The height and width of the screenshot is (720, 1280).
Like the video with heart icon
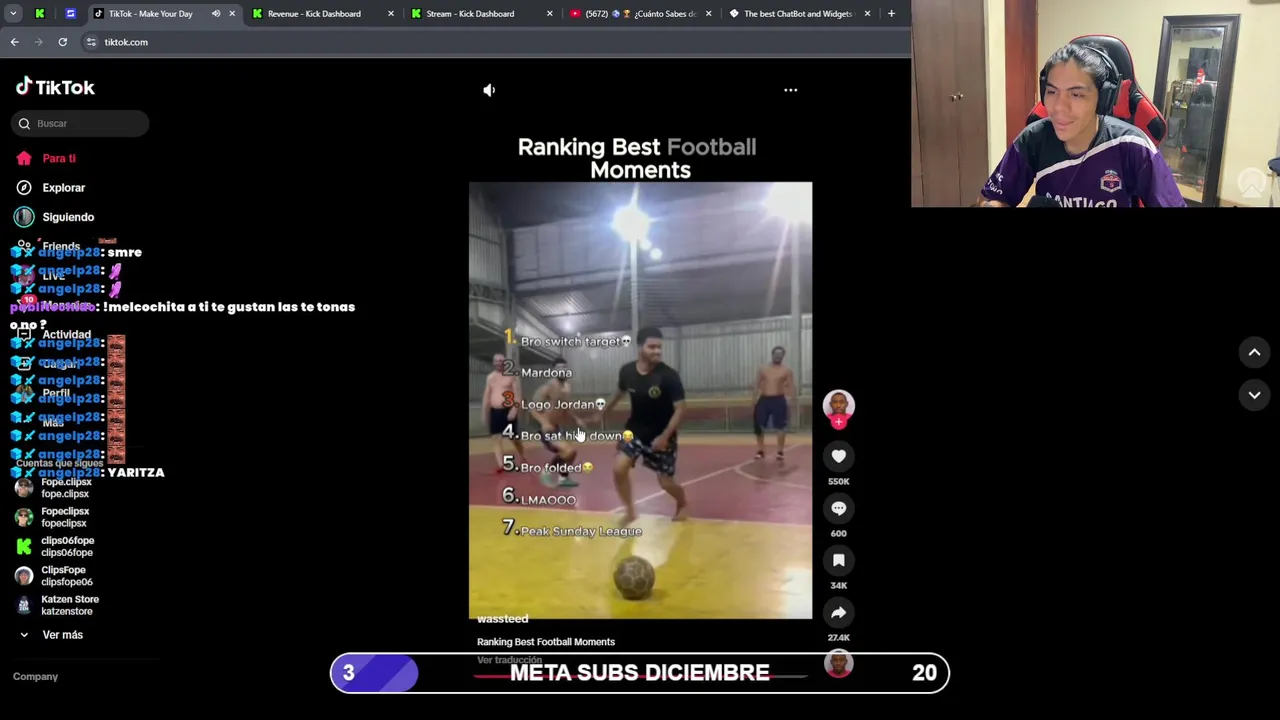tap(838, 456)
